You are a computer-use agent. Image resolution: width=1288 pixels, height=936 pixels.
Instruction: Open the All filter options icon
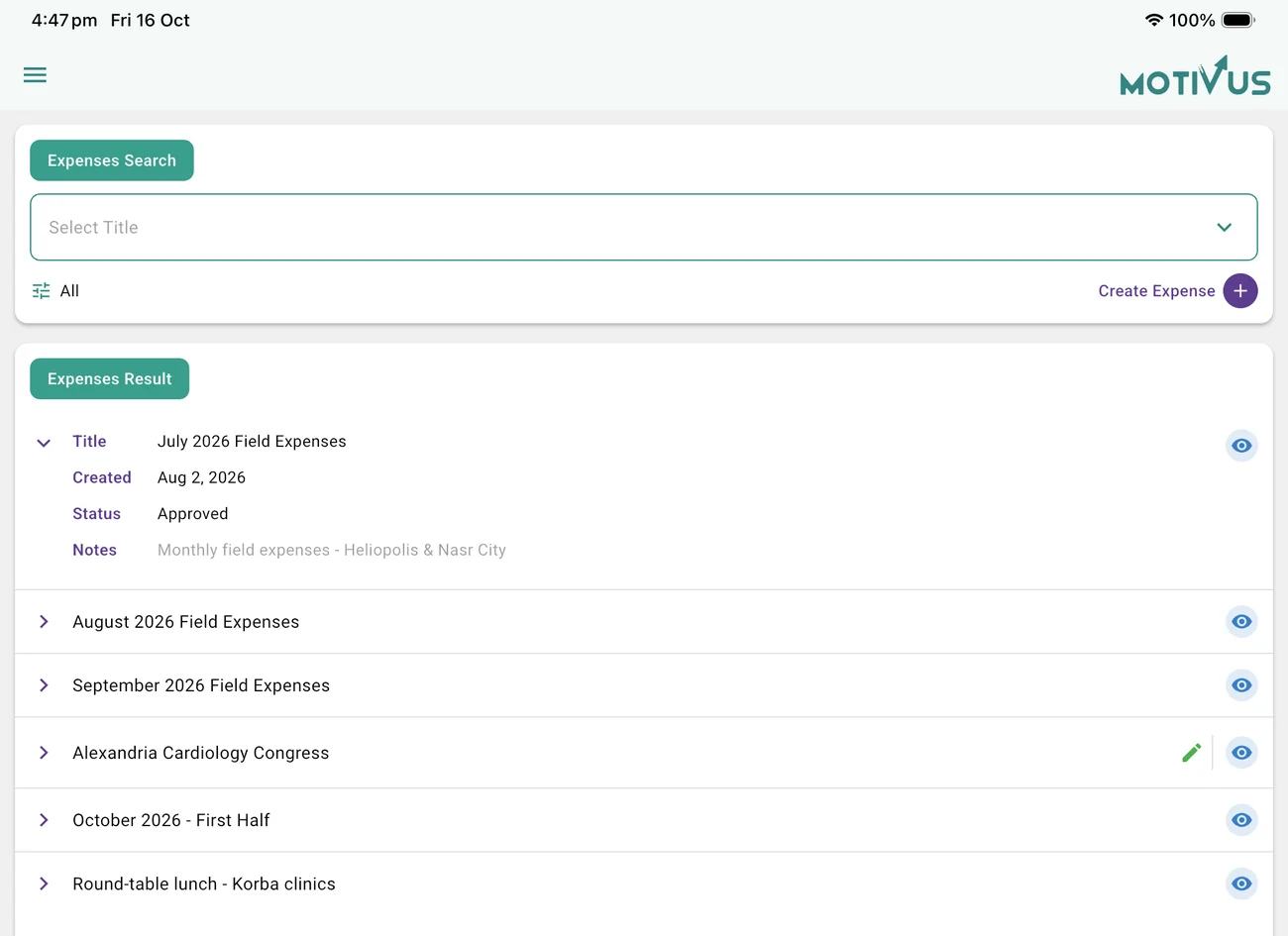41,291
